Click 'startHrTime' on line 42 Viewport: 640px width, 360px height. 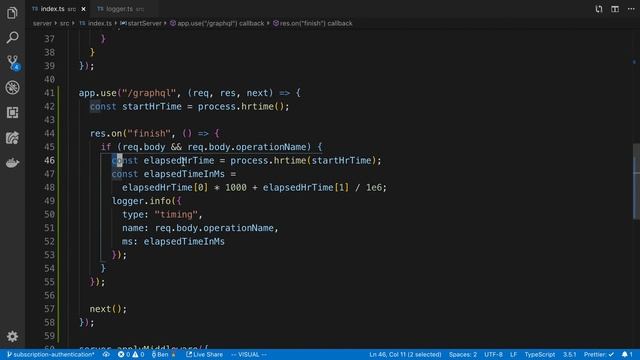pos(152,107)
